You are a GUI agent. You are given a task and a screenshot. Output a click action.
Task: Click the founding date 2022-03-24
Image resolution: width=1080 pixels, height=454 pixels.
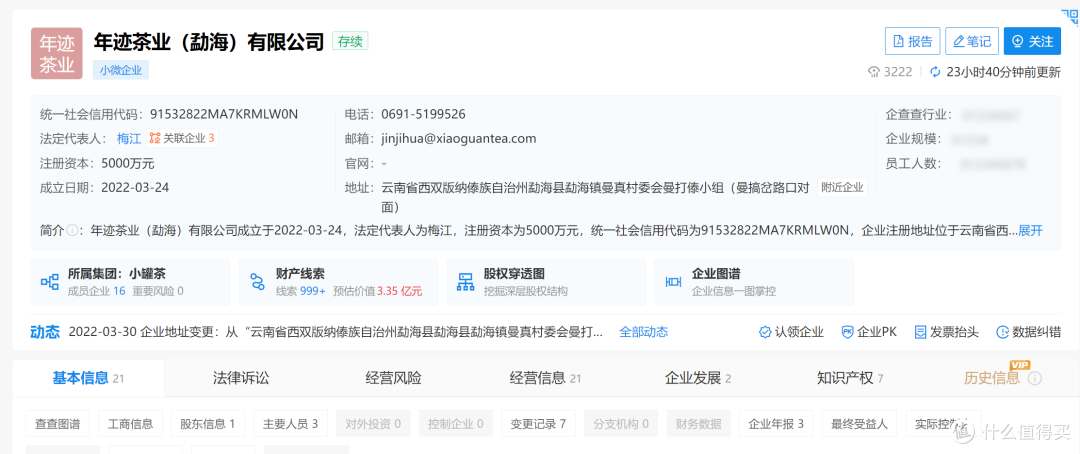coord(135,187)
